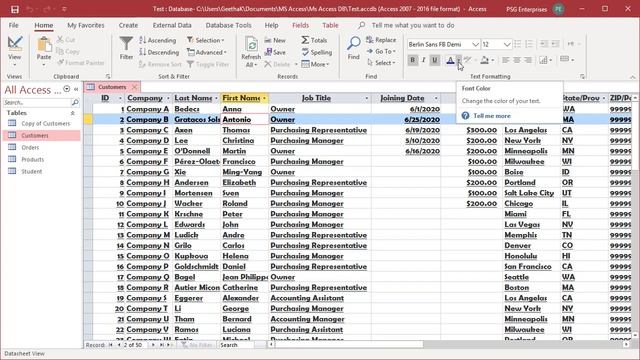The height and width of the screenshot is (360, 640).
Task: Open Company column filter dropdown arrow
Action: tap(168, 98)
